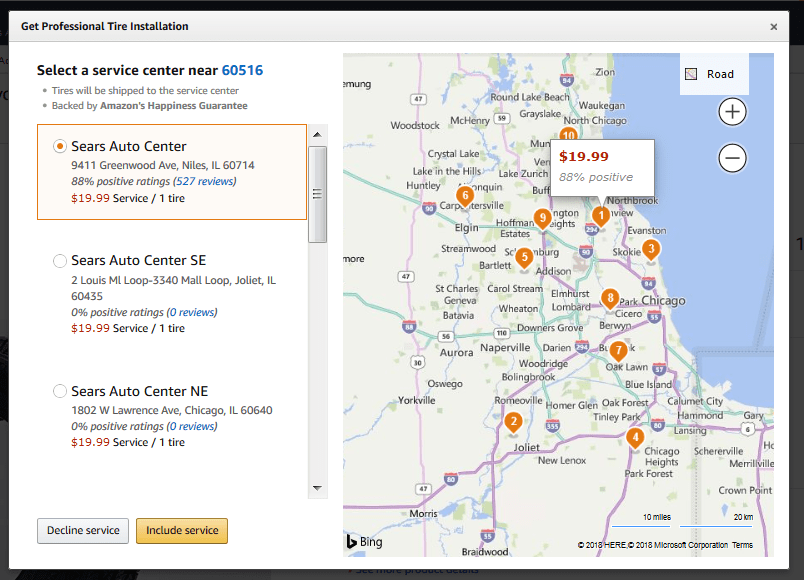Open 0 reviews for Sears Auto Center NE
Image resolution: width=804 pixels, height=580 pixels.
point(192,426)
